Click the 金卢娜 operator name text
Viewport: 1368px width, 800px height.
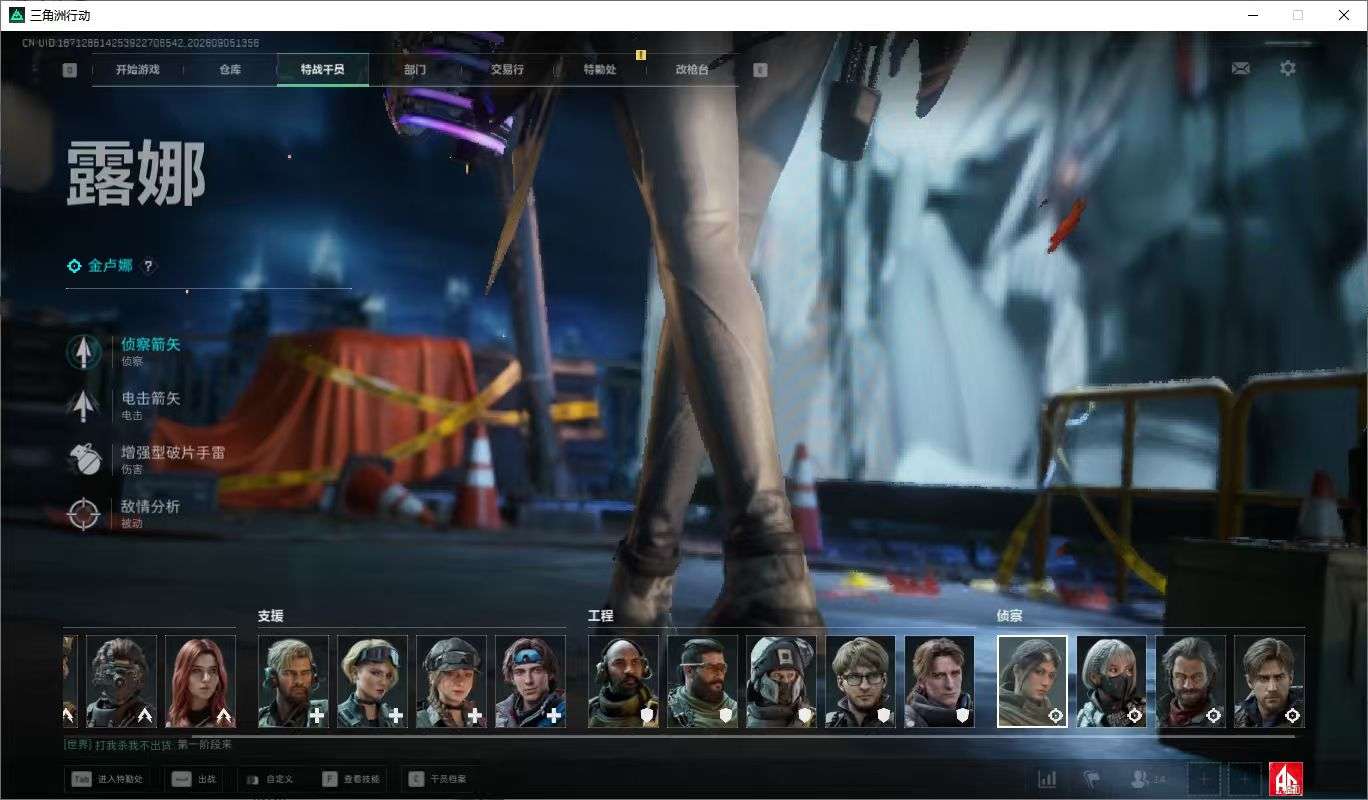pos(110,266)
